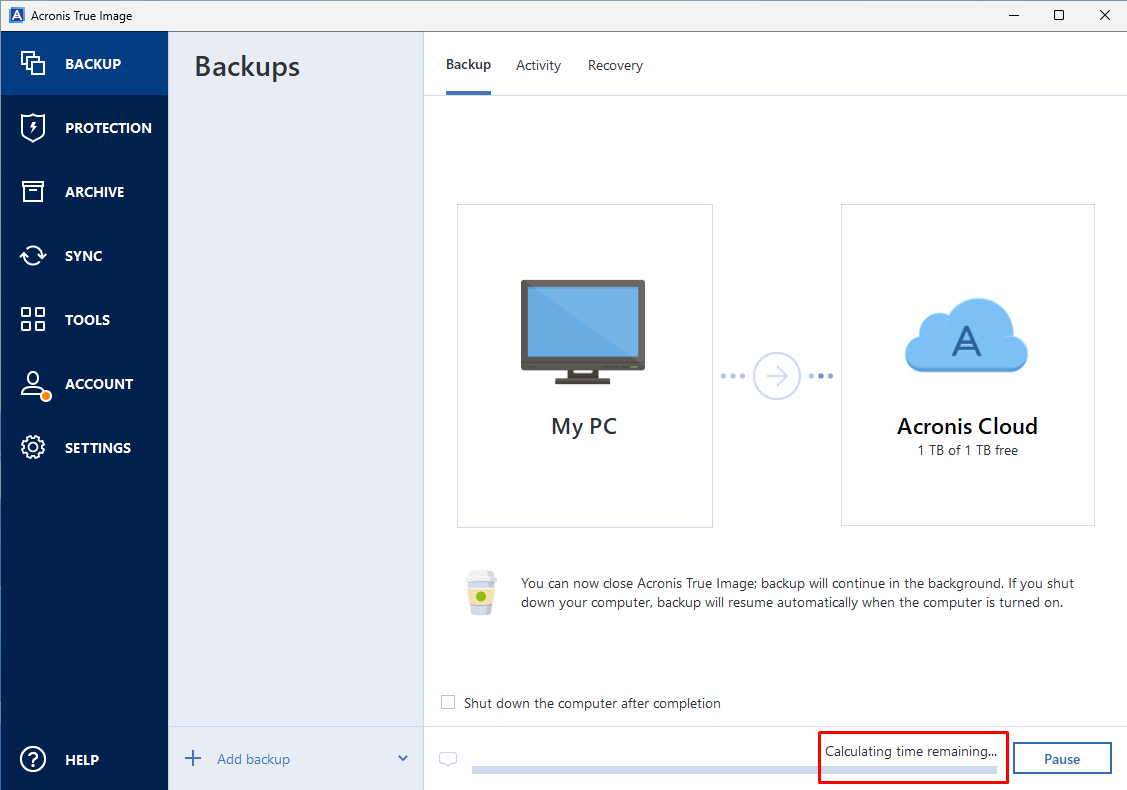Enable Shut down the computer after completion
This screenshot has width=1127, height=790.
pos(448,702)
